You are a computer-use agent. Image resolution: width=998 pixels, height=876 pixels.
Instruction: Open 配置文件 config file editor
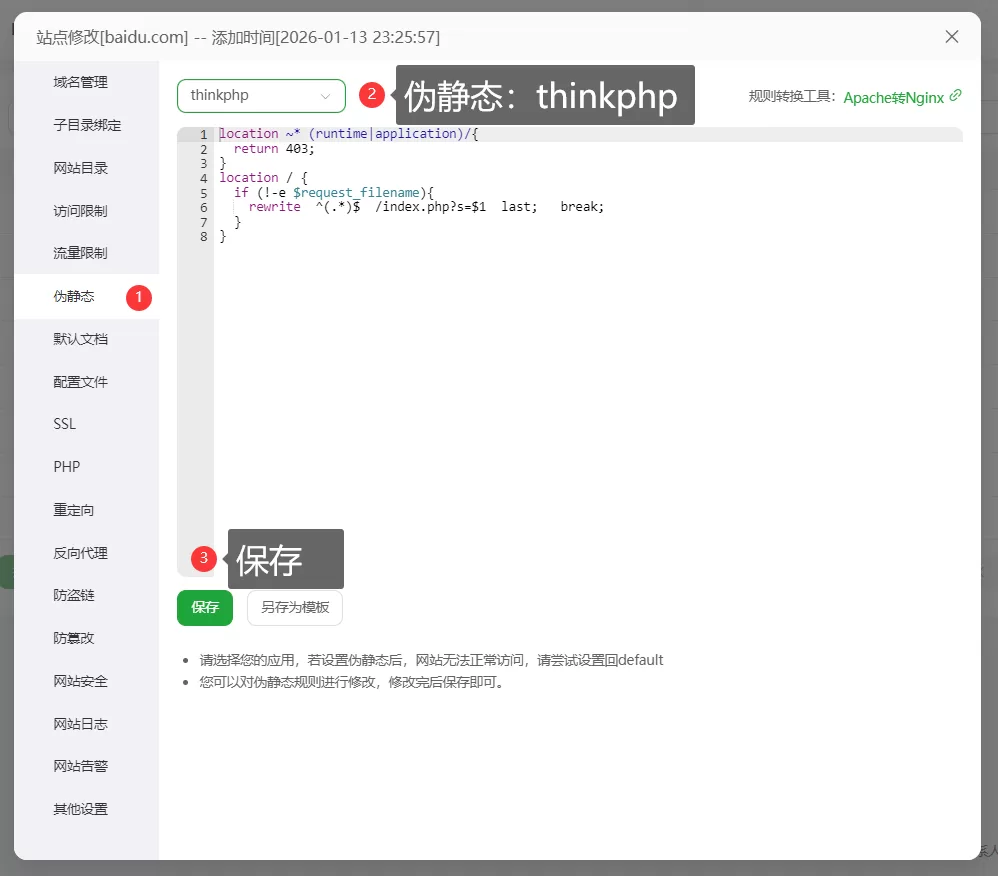(x=80, y=381)
